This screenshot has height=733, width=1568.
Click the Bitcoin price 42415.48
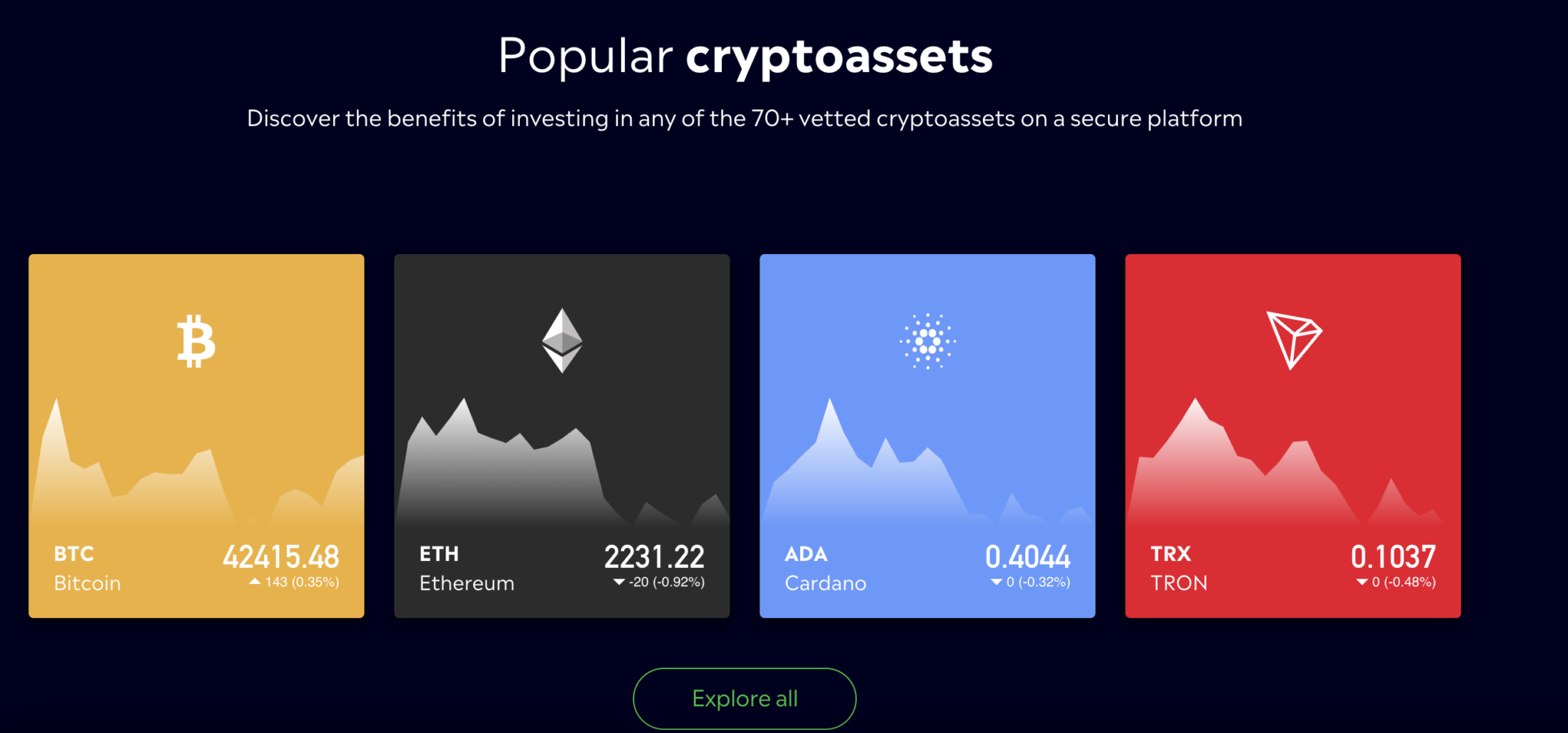click(x=283, y=555)
